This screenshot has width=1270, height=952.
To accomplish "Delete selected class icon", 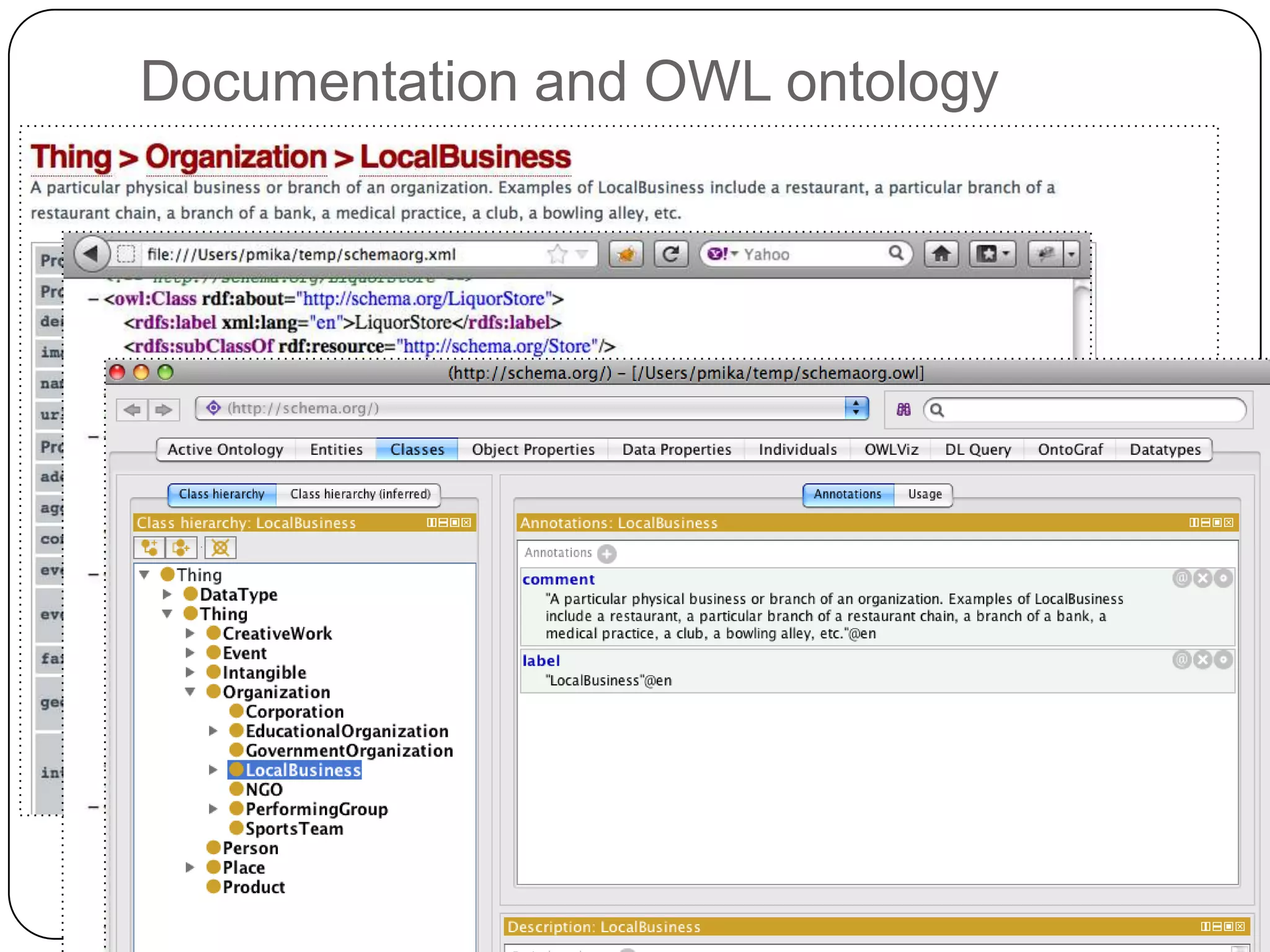I will click(x=220, y=548).
